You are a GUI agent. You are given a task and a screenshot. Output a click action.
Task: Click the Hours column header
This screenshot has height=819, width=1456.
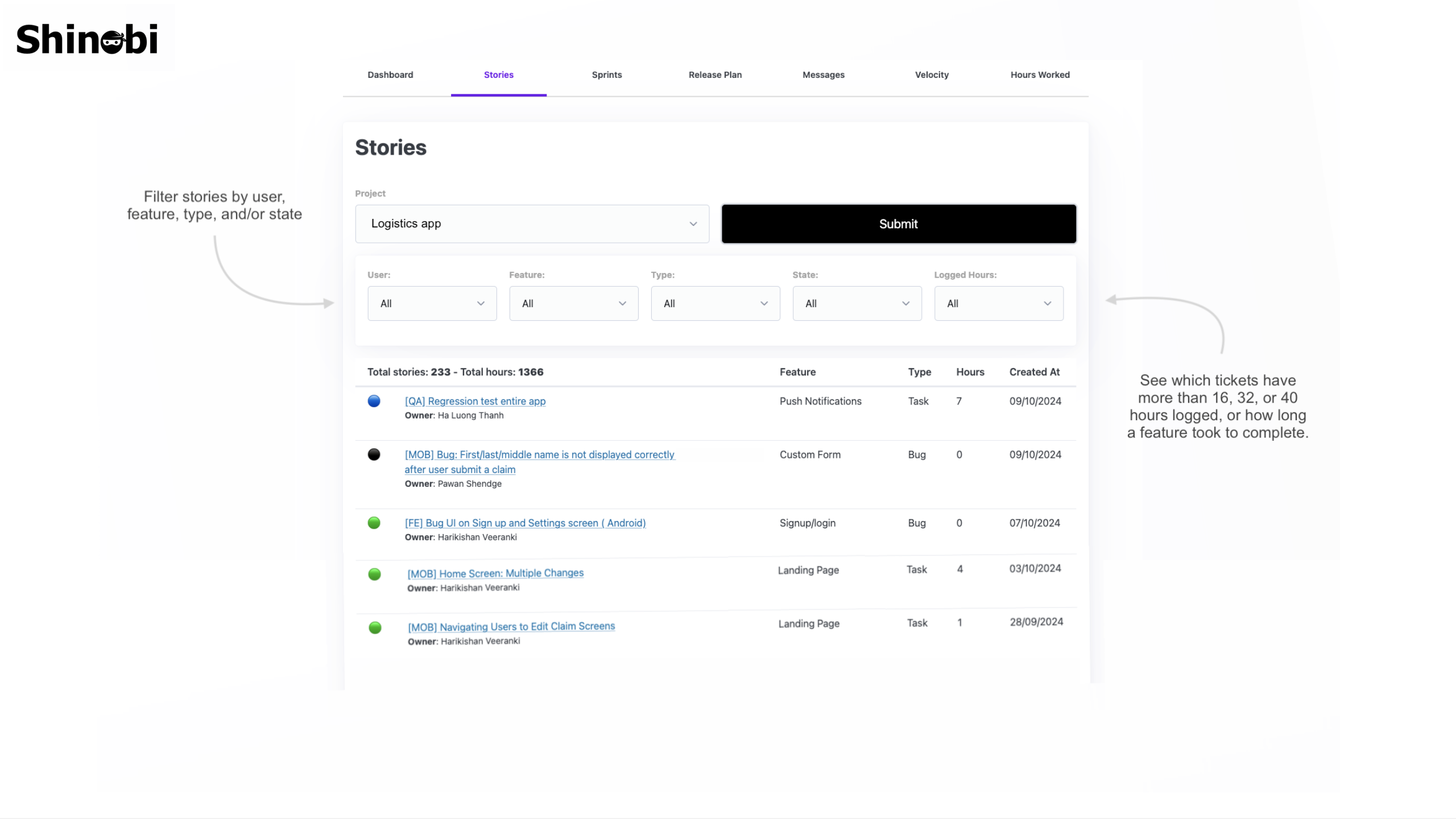pos(970,372)
